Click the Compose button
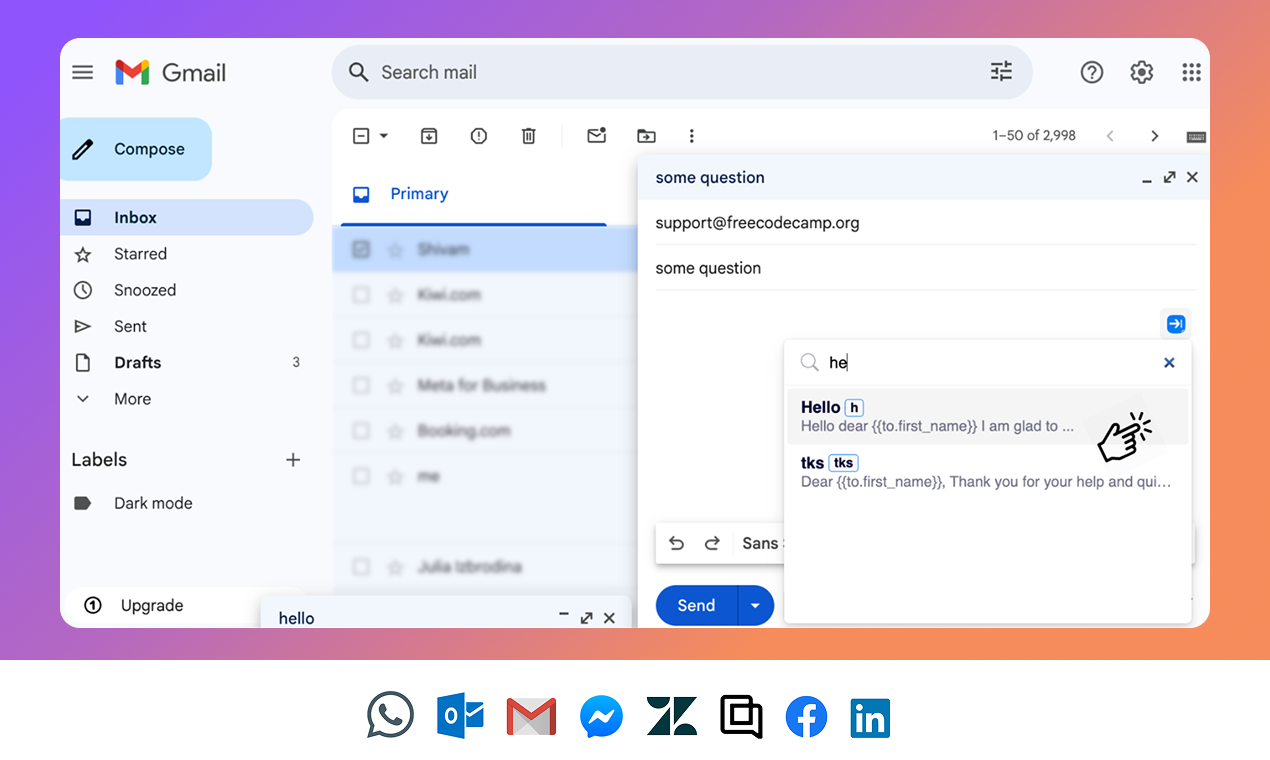1270x760 pixels. (x=136, y=149)
